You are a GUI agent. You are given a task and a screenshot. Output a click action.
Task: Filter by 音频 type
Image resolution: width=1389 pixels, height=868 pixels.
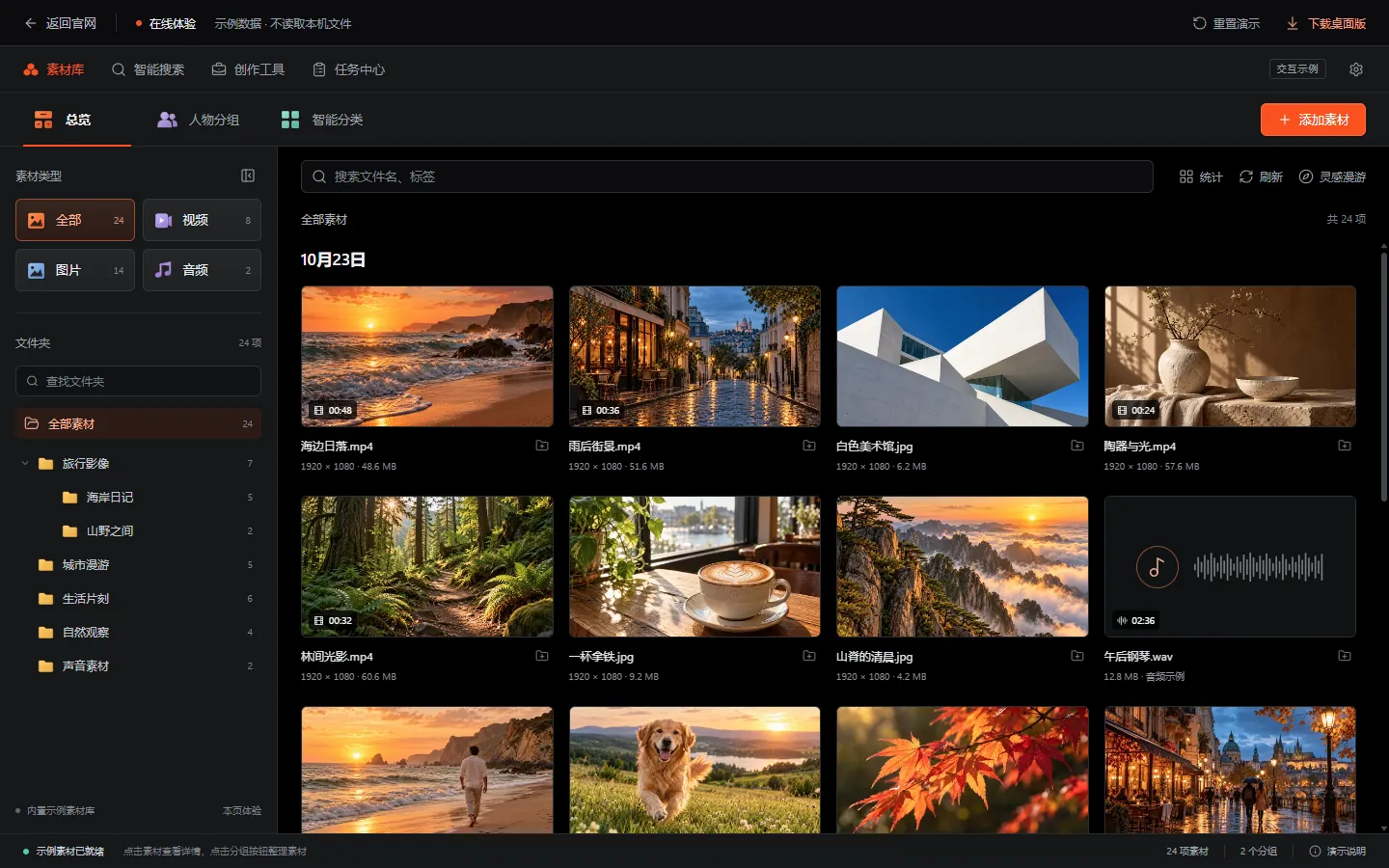(x=202, y=270)
